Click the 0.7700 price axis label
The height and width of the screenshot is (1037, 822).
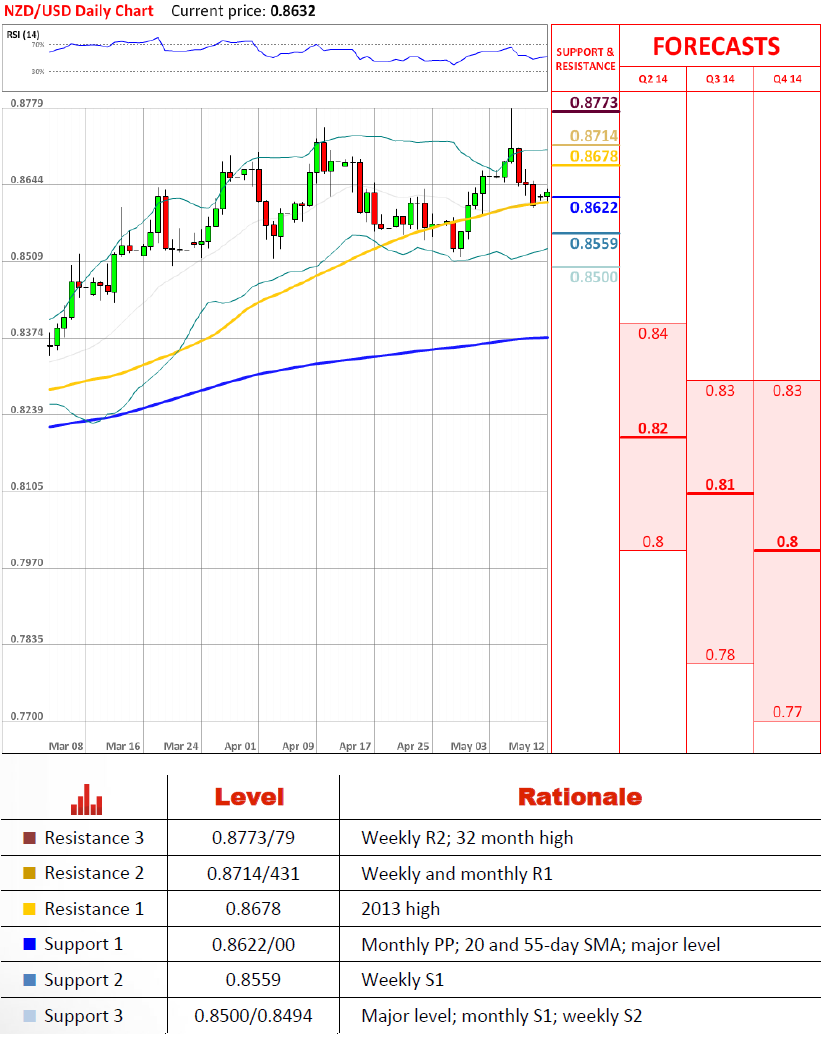pyautogui.click(x=26, y=716)
